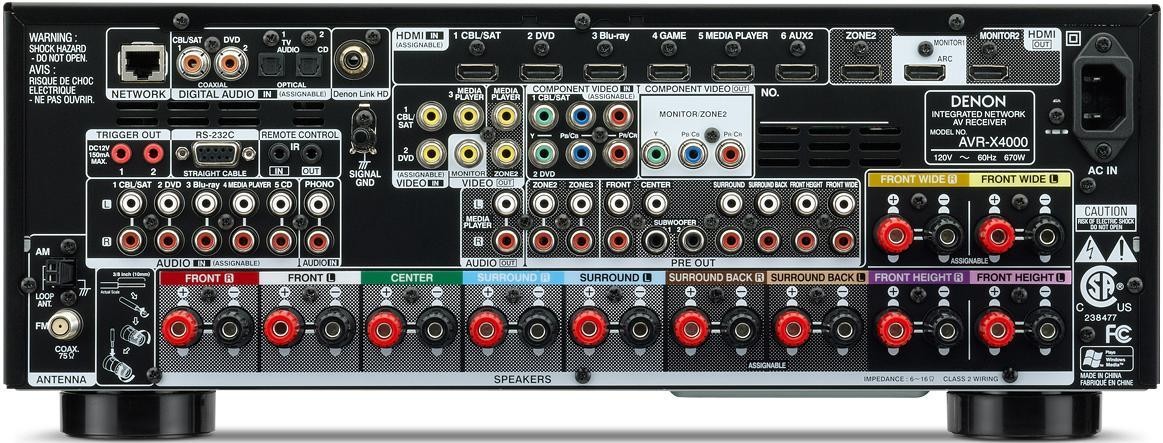Select the HDMI 5 MEDIA PLAYER input port

(x=733, y=73)
